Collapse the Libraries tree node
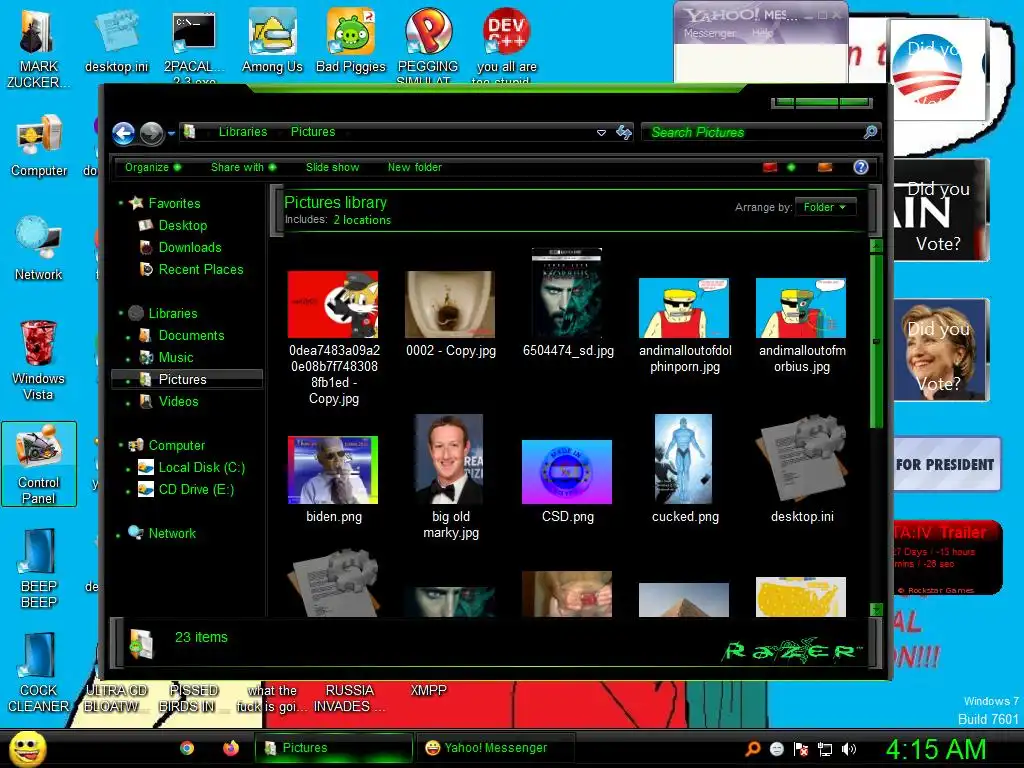Screen dimensions: 1024x768 [121, 313]
